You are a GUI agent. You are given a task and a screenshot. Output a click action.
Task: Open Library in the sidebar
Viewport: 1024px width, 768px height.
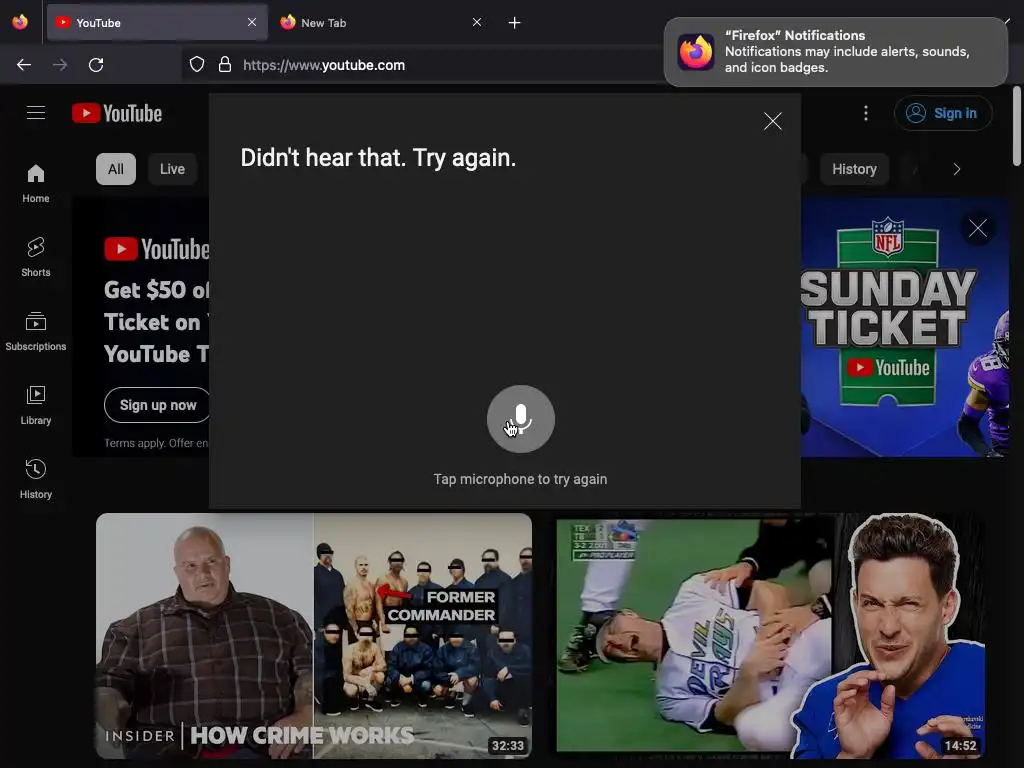pyautogui.click(x=36, y=406)
